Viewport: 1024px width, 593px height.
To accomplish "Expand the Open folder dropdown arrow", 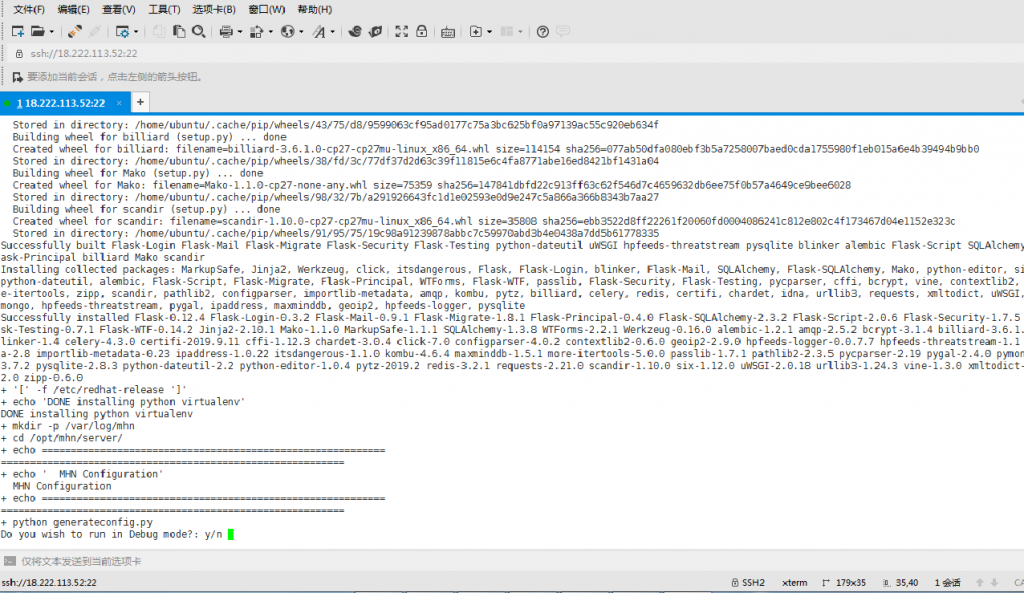I will click(x=51, y=31).
